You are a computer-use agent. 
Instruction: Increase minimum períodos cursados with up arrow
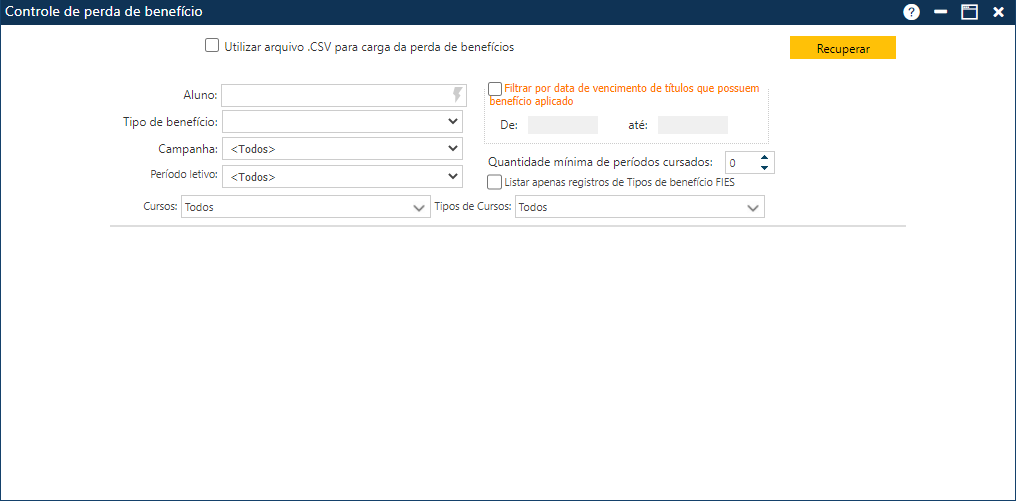point(764,157)
